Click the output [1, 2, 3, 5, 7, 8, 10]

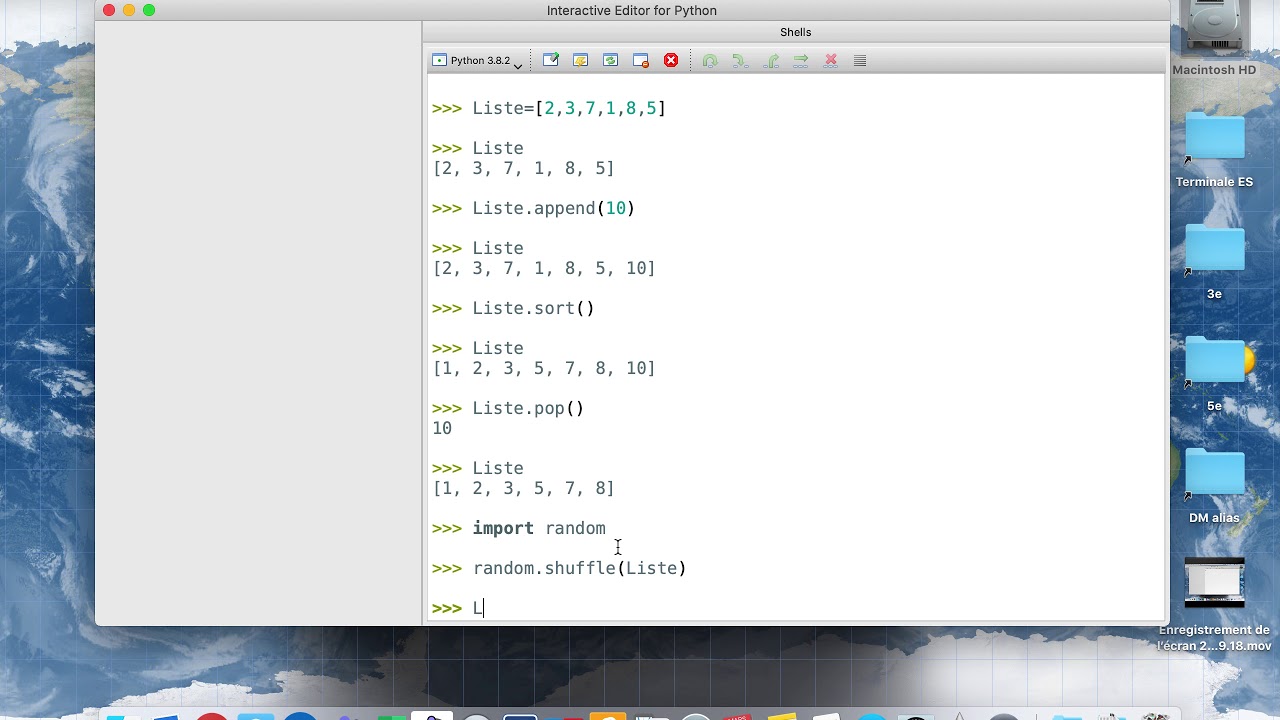[544, 368]
